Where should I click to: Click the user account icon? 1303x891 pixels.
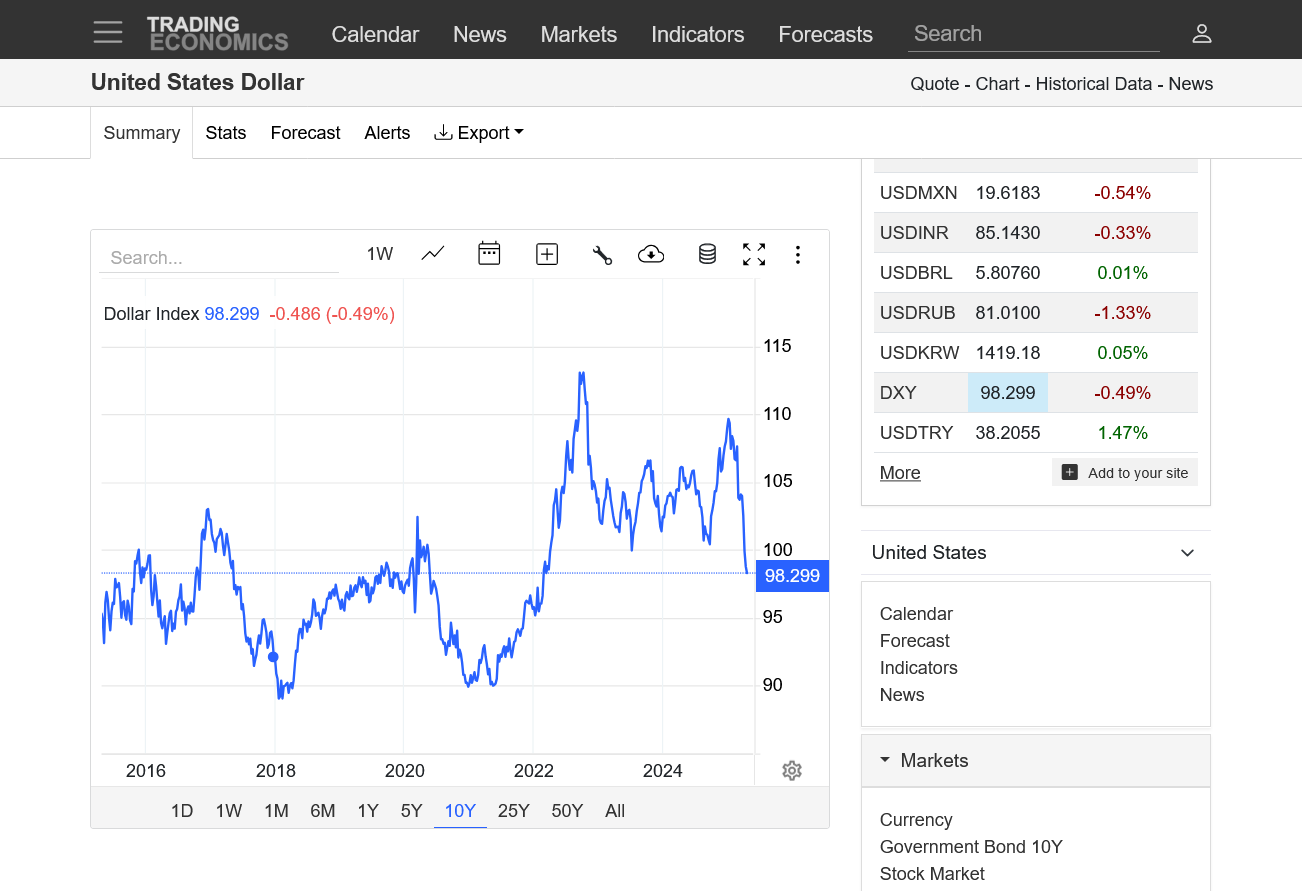[1201, 34]
